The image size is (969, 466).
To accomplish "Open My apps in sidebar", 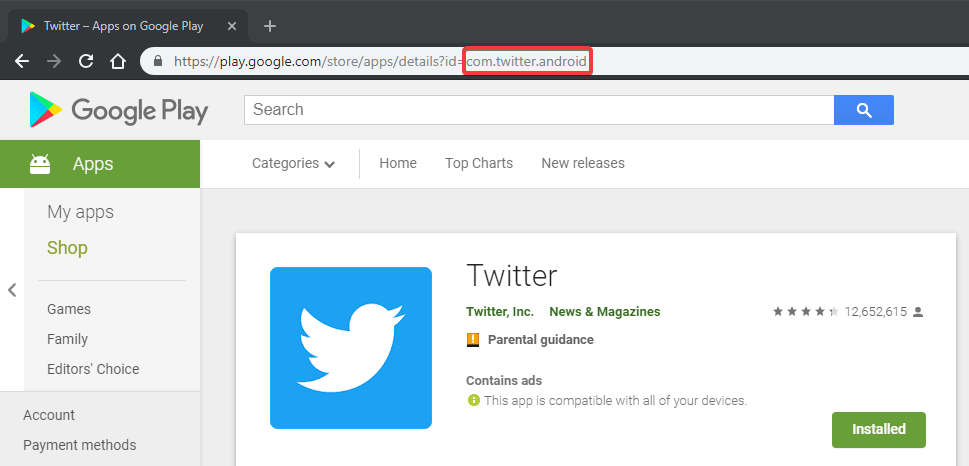I will [80, 212].
